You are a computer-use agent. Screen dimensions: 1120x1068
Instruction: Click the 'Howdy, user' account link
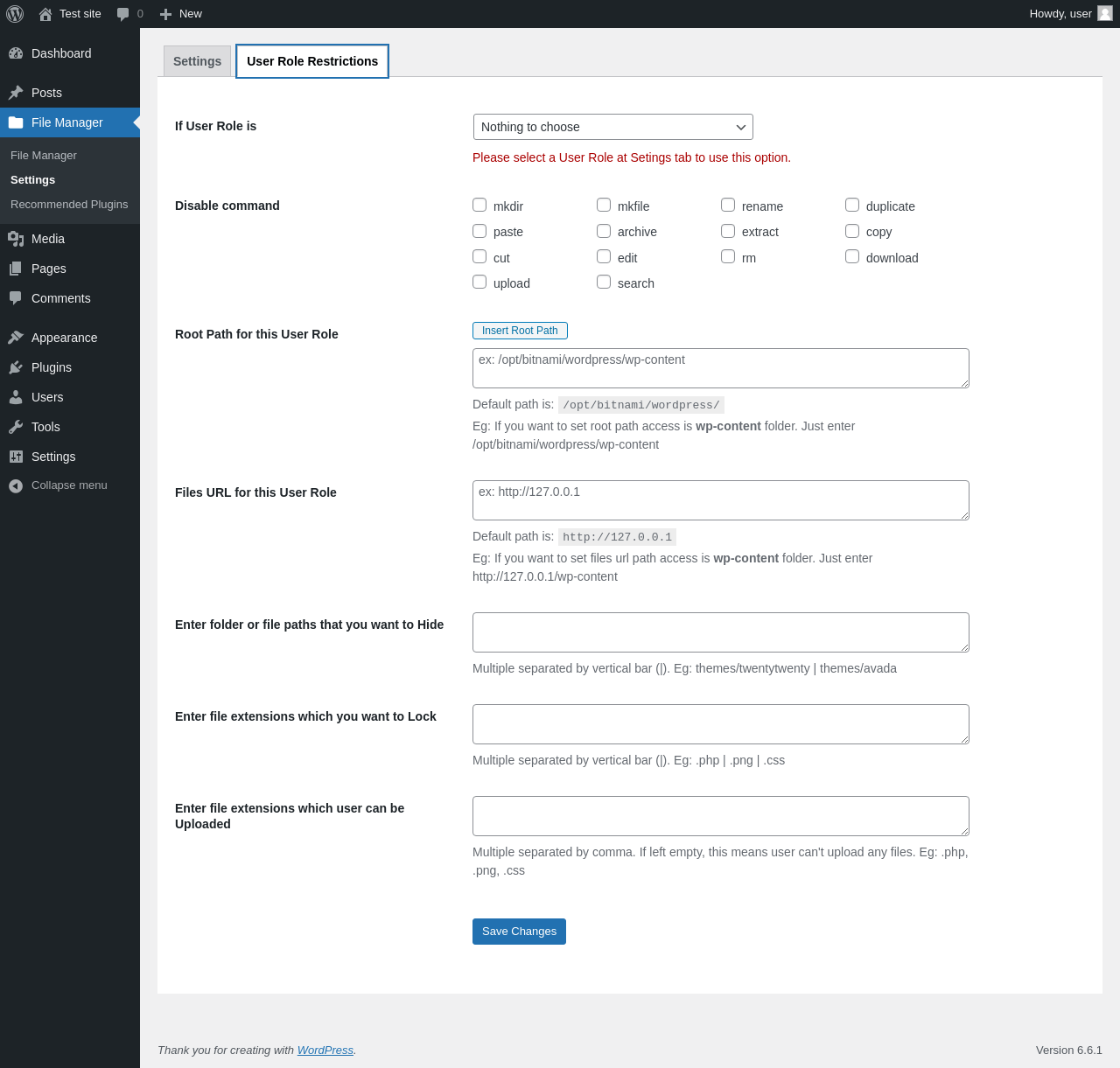pos(1071,14)
